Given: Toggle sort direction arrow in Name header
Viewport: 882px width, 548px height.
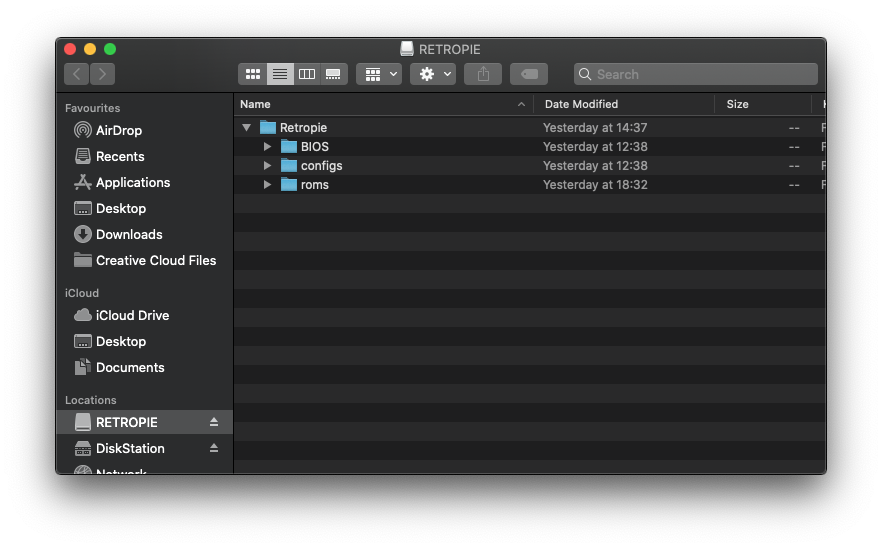Looking at the screenshot, I should point(521,104).
